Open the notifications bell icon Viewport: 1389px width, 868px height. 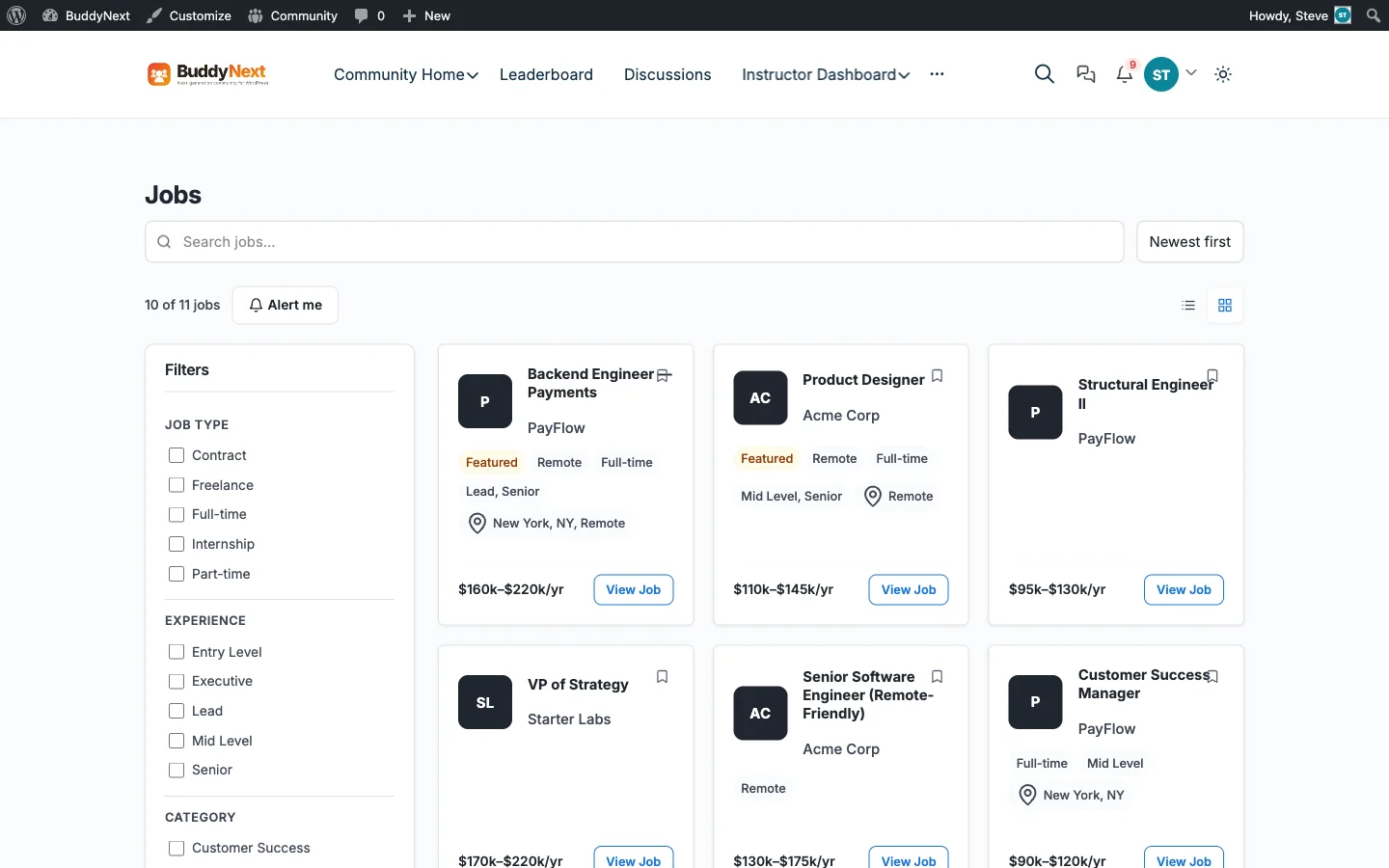click(x=1125, y=74)
